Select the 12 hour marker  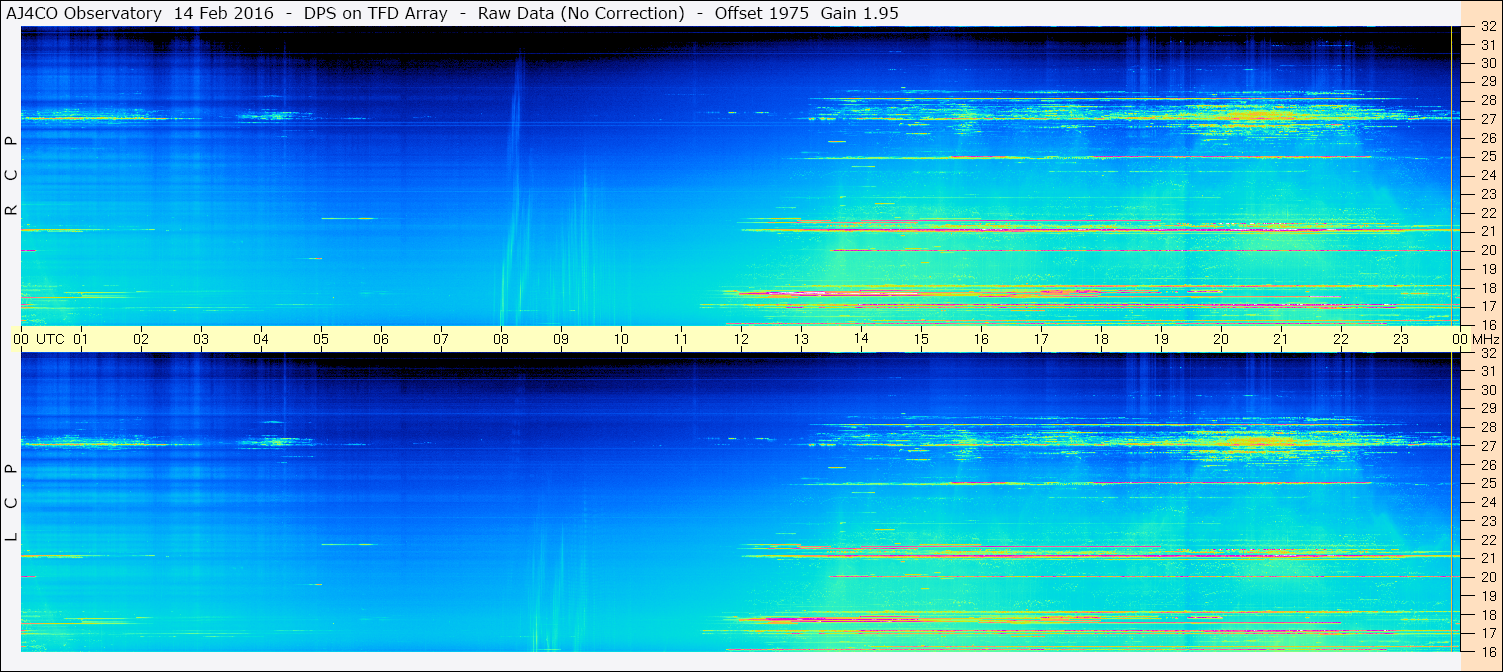coord(741,339)
